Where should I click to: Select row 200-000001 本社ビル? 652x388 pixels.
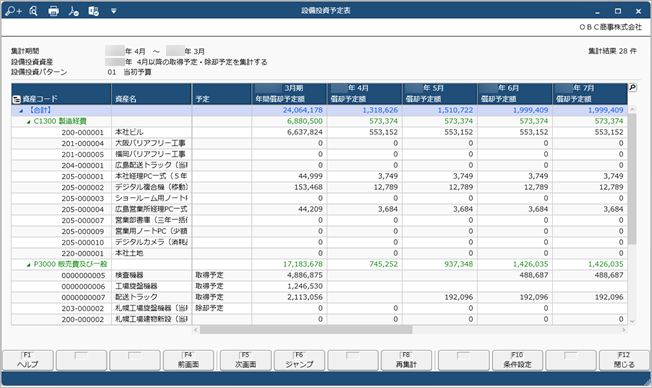pos(319,132)
